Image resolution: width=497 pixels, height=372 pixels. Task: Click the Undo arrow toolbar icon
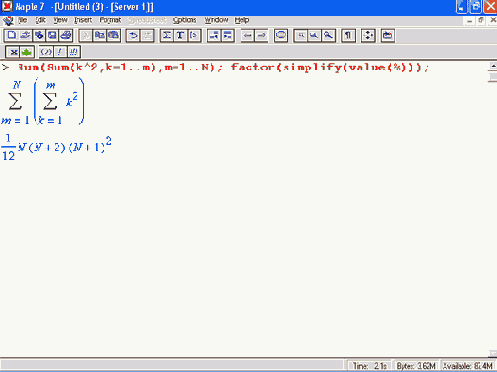pos(133,35)
